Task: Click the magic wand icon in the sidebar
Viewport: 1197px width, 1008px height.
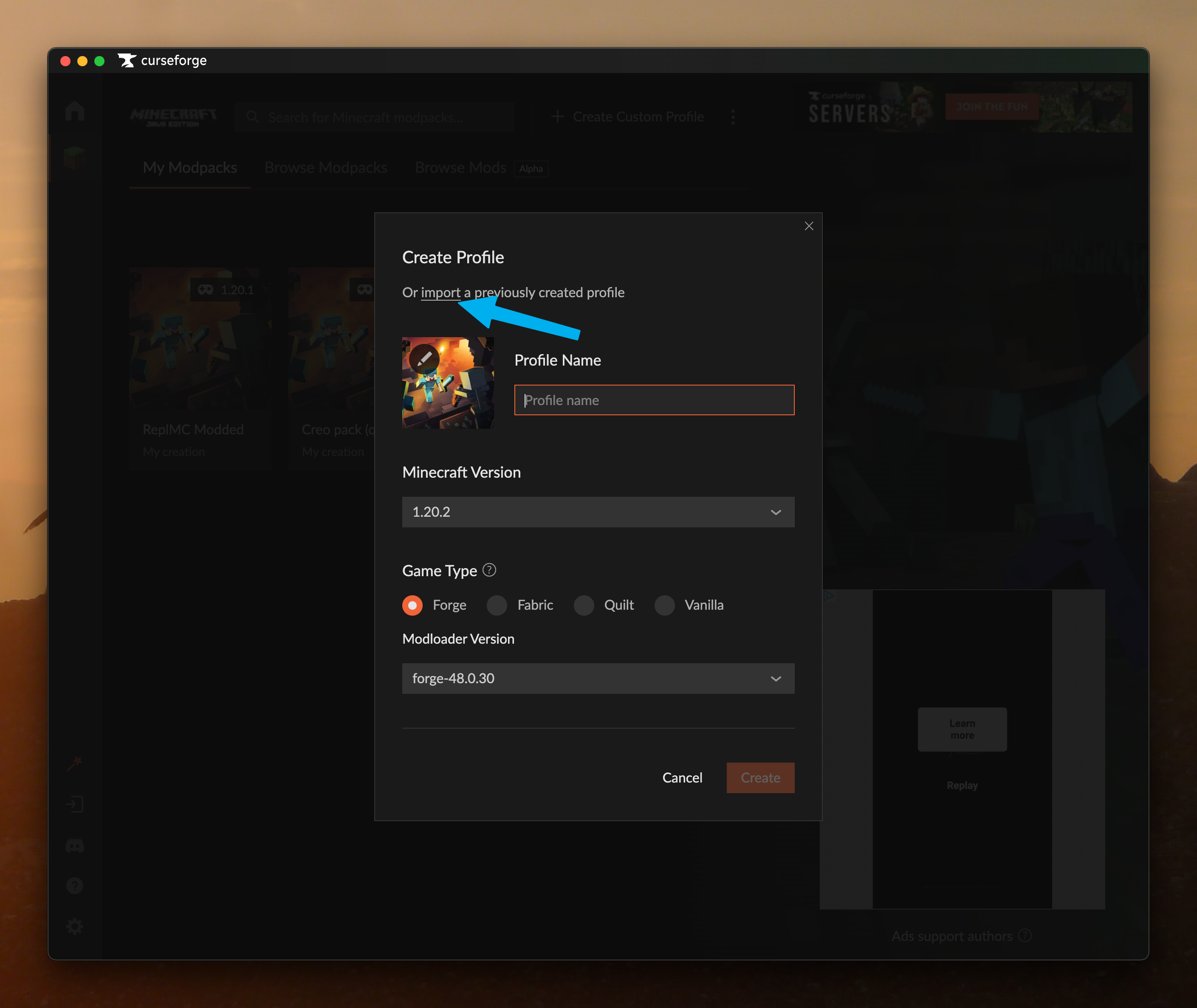Action: 75,763
